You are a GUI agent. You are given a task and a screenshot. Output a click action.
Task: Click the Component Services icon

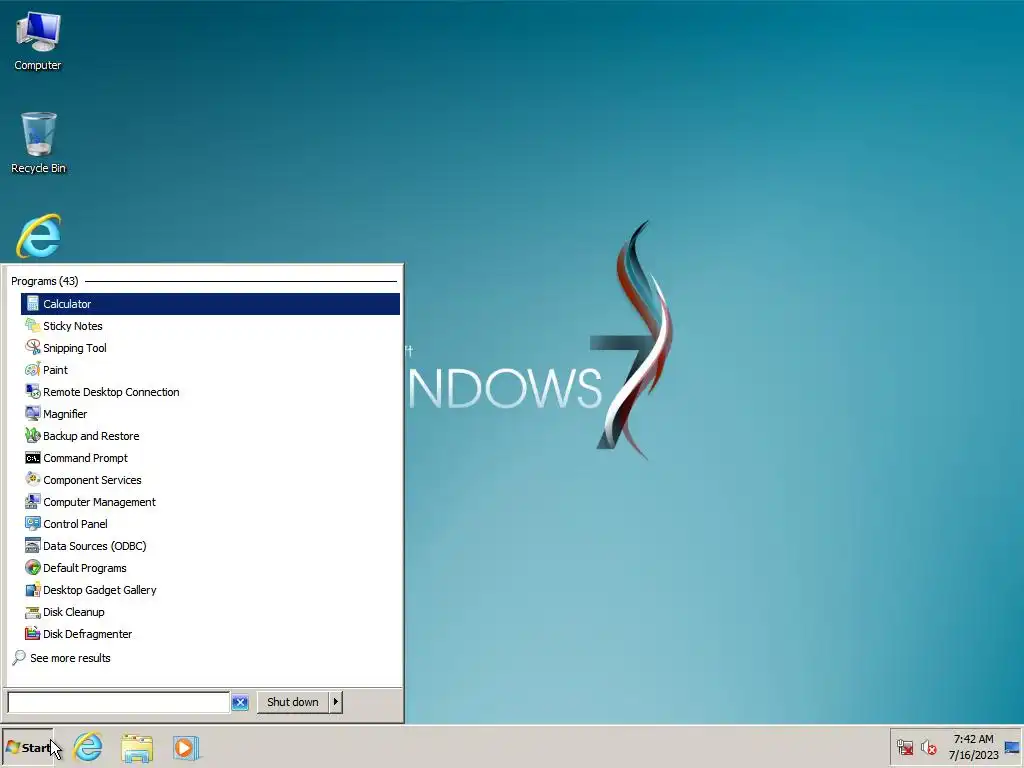click(x=33, y=479)
